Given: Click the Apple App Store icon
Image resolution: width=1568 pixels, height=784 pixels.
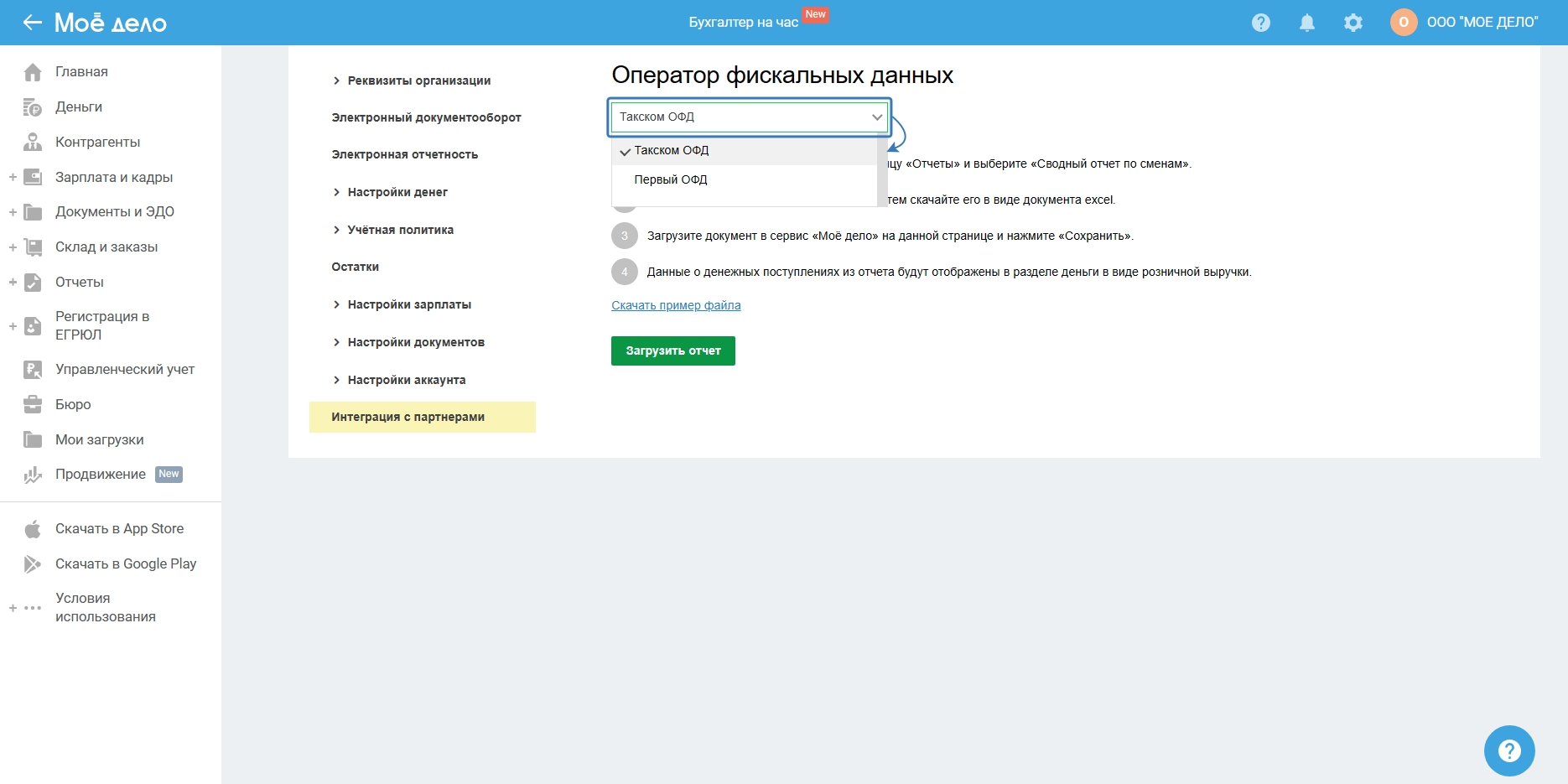Looking at the screenshot, I should 33,529.
